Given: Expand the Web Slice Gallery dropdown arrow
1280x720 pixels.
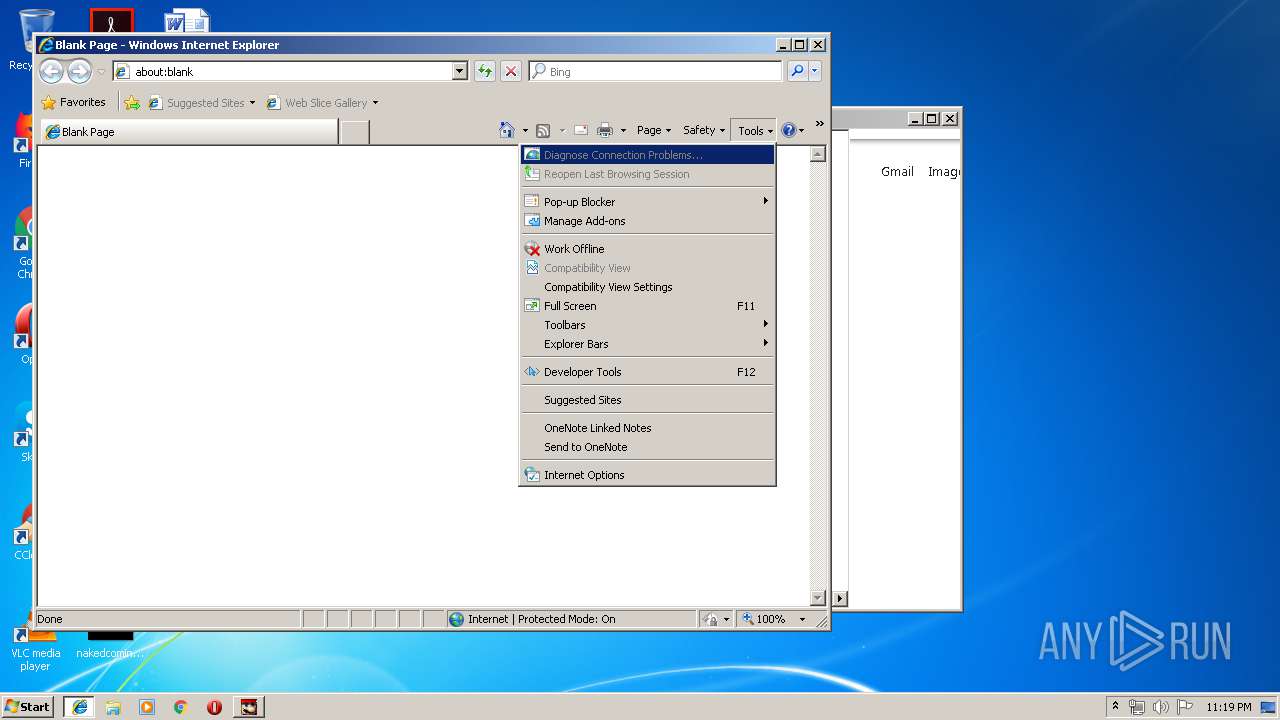Looking at the screenshot, I should pos(375,102).
